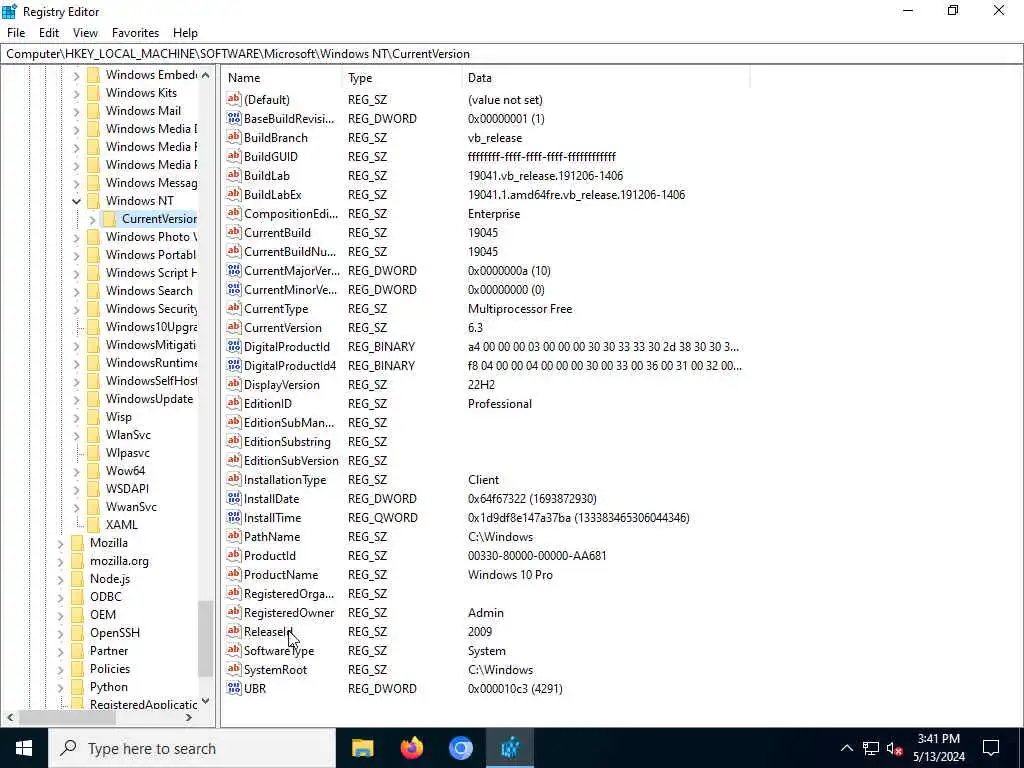Screen dimensions: 1024x768
Task: Select the Windows Mail tree key
Action: coord(143,111)
